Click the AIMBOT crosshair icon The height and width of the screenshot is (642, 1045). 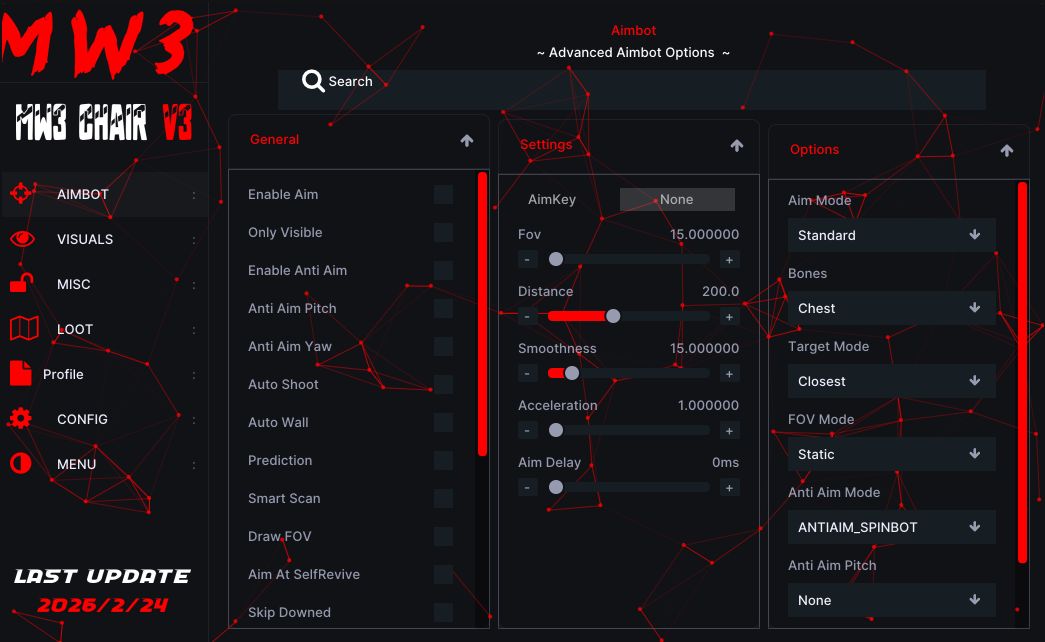(21, 193)
